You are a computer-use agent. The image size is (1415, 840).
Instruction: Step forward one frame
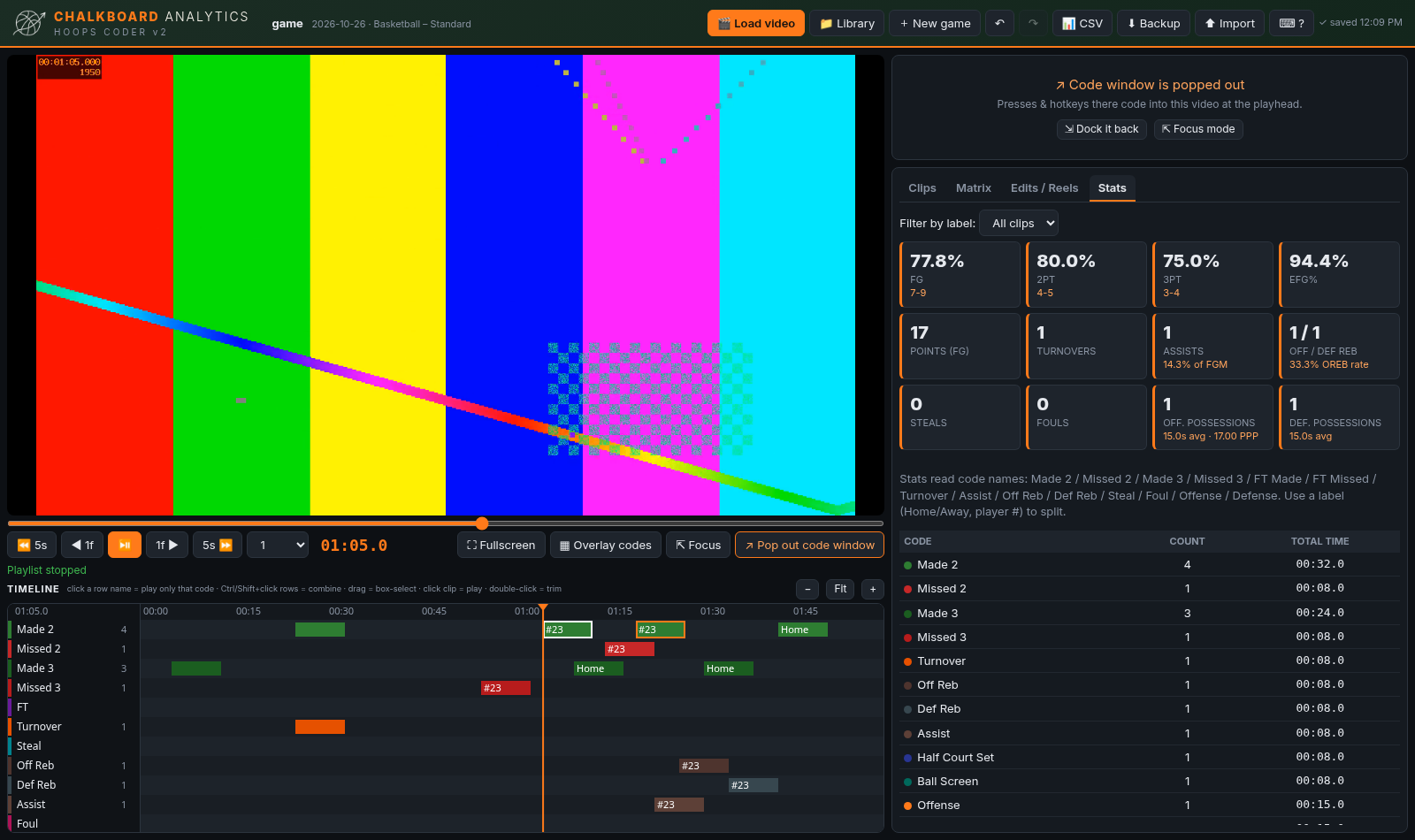(167, 546)
